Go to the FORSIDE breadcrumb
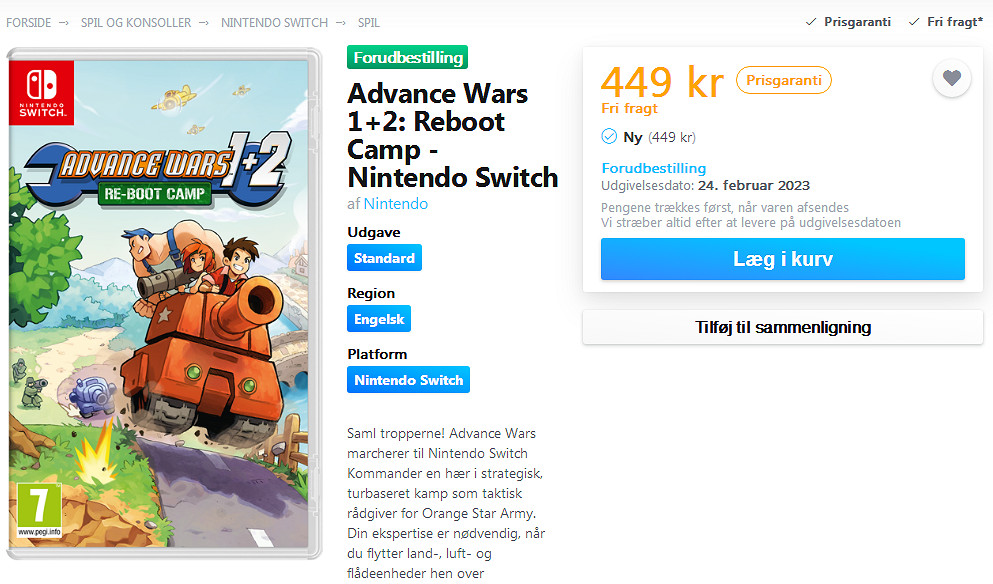This screenshot has width=993, height=584. 28,22
